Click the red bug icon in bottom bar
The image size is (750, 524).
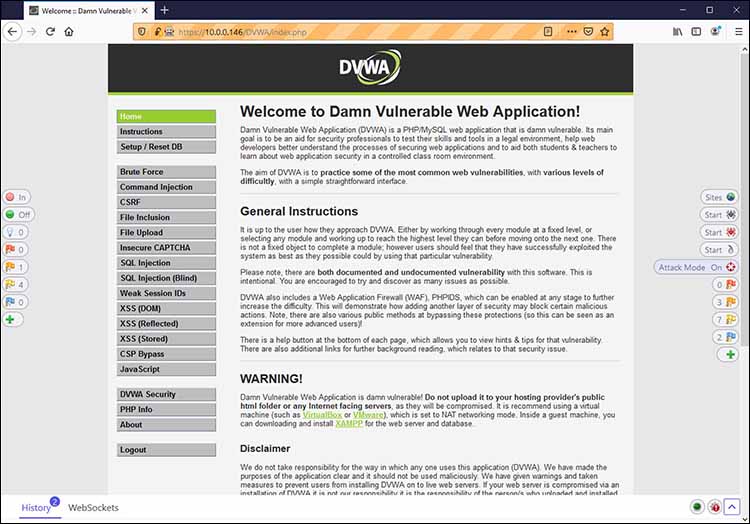click(715, 507)
